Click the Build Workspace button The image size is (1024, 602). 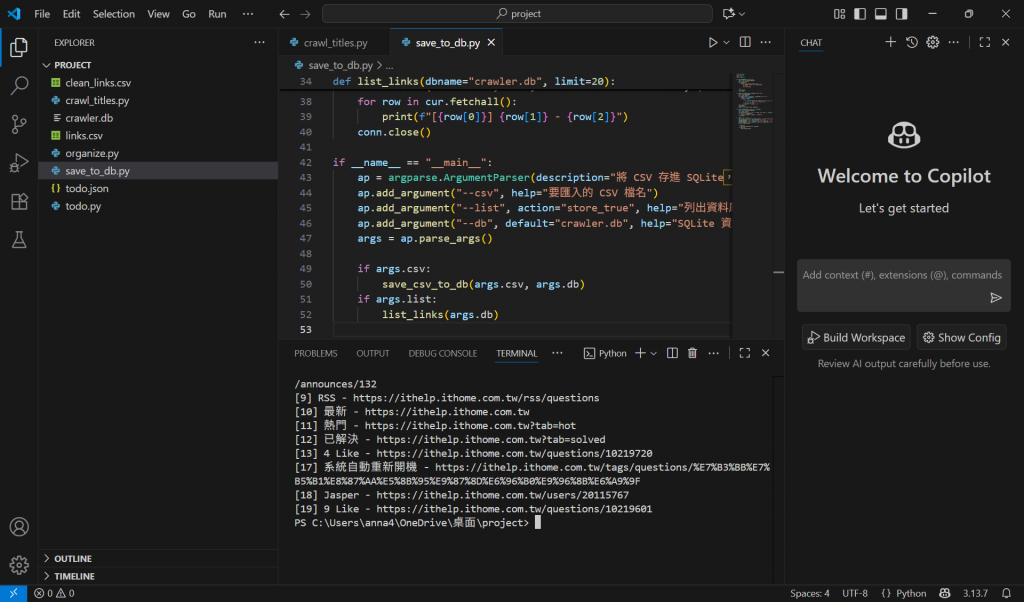855,338
